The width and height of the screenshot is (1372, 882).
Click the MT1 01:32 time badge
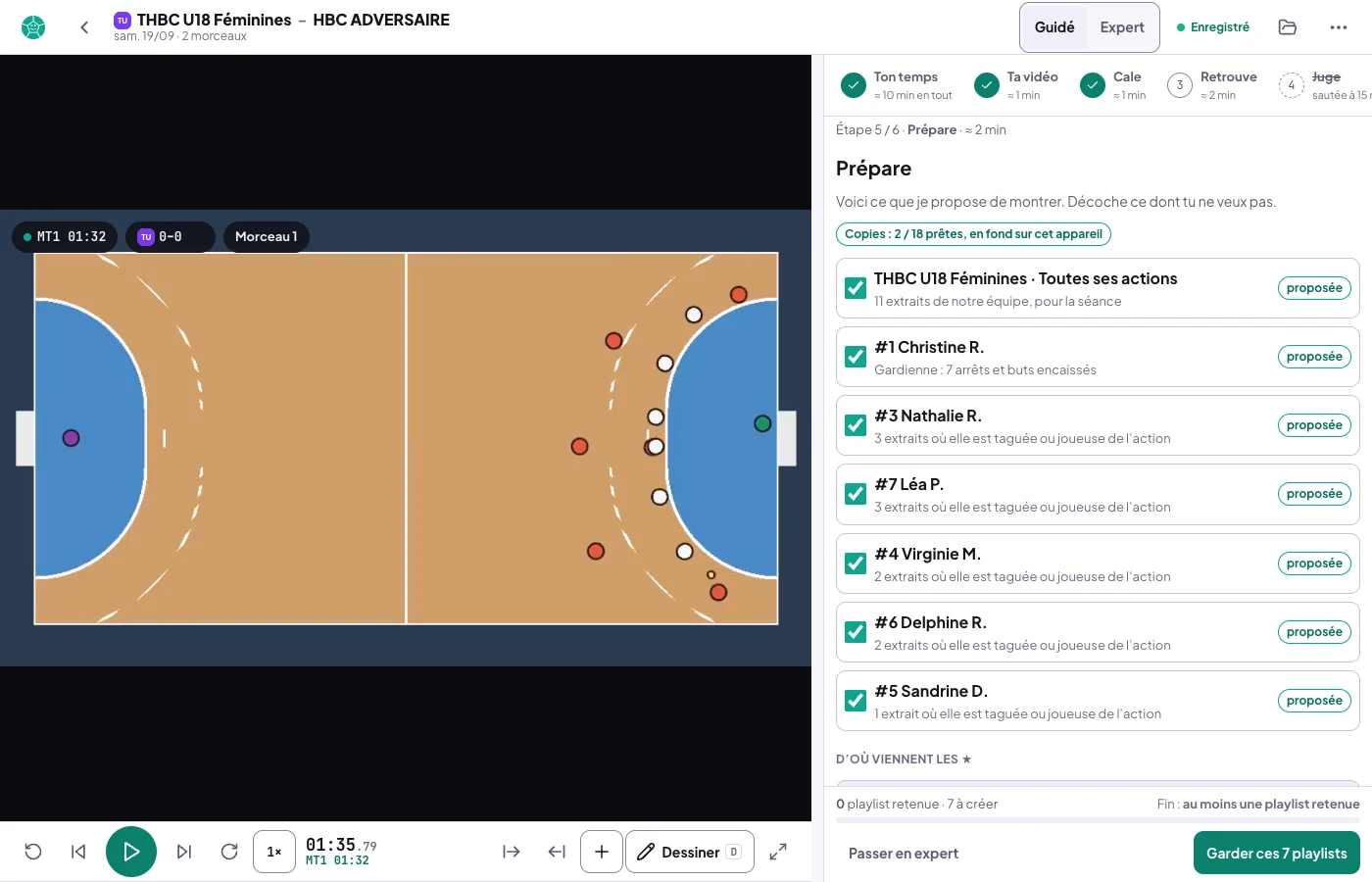tap(65, 237)
